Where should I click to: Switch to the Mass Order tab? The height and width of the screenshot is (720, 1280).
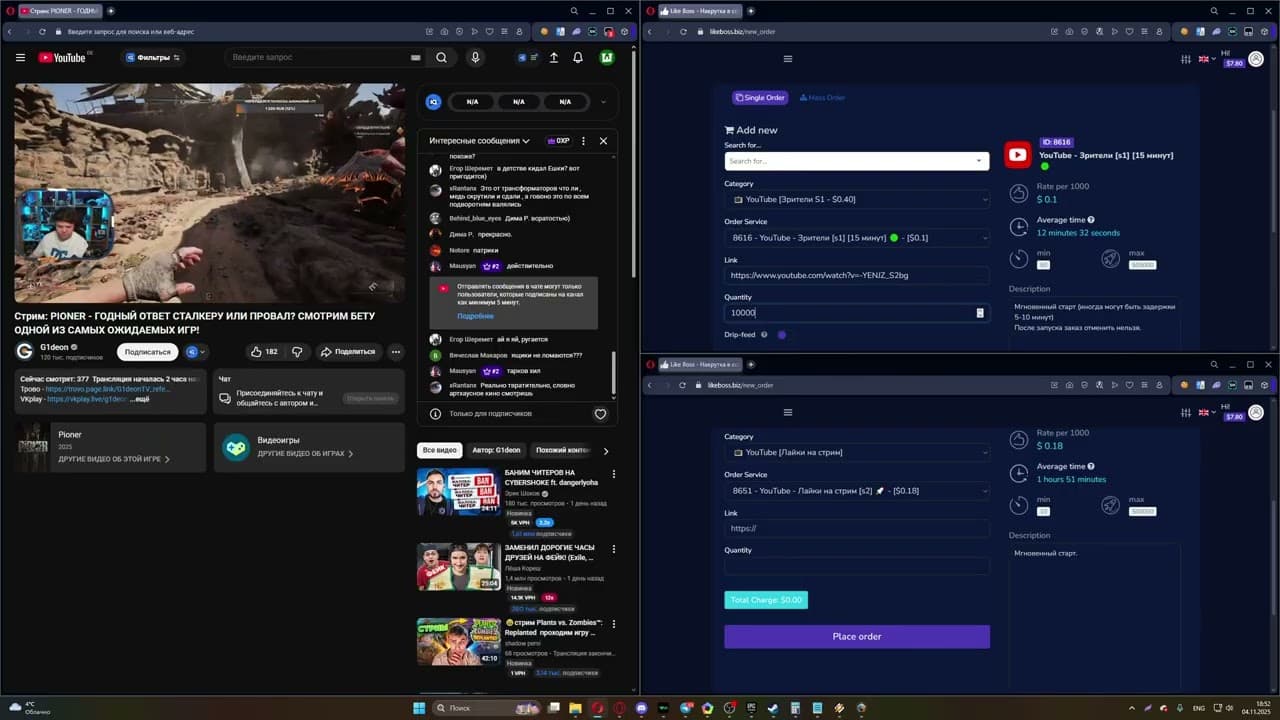pyautogui.click(x=822, y=98)
